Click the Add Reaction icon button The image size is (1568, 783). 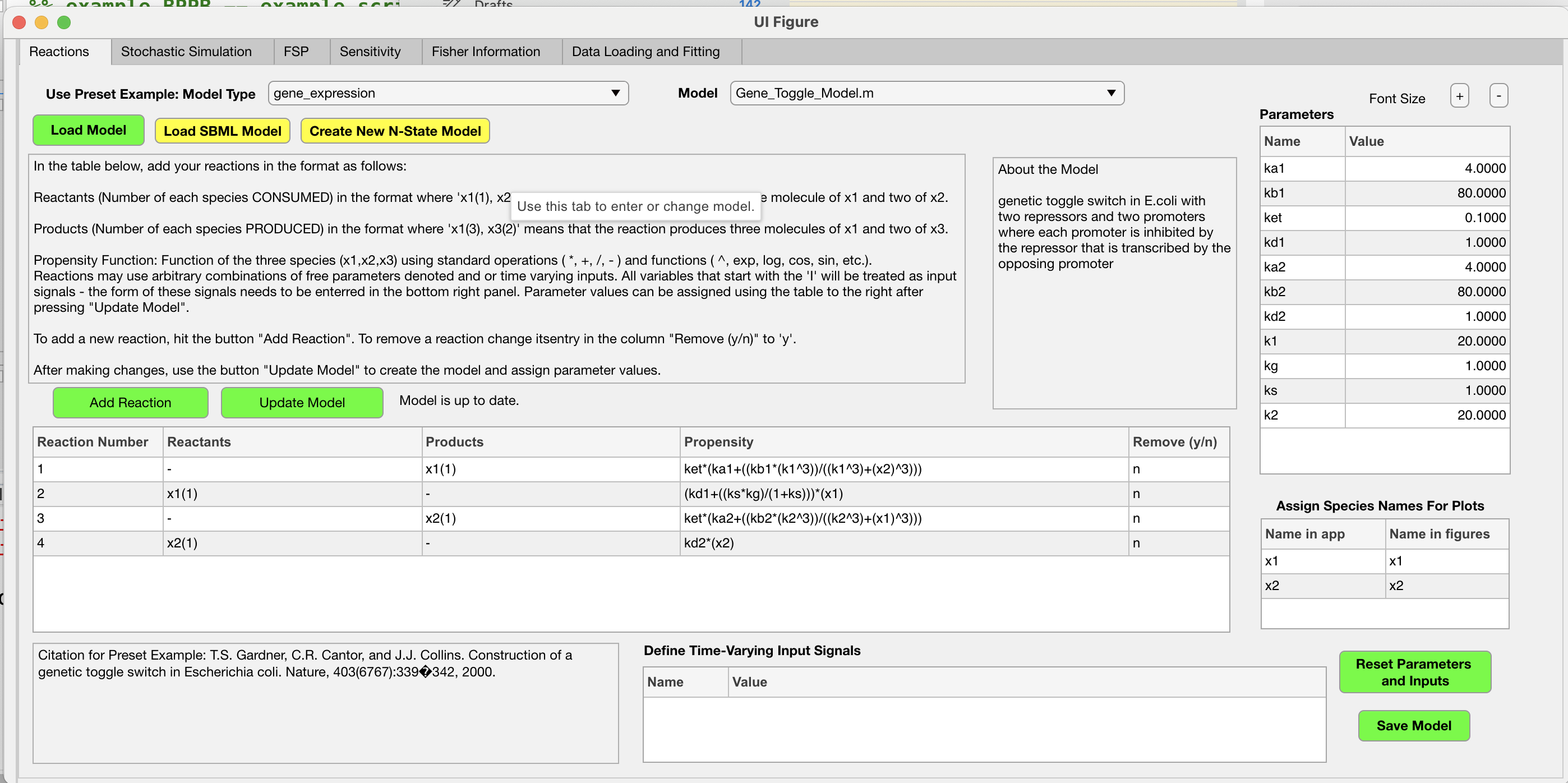[x=129, y=402]
